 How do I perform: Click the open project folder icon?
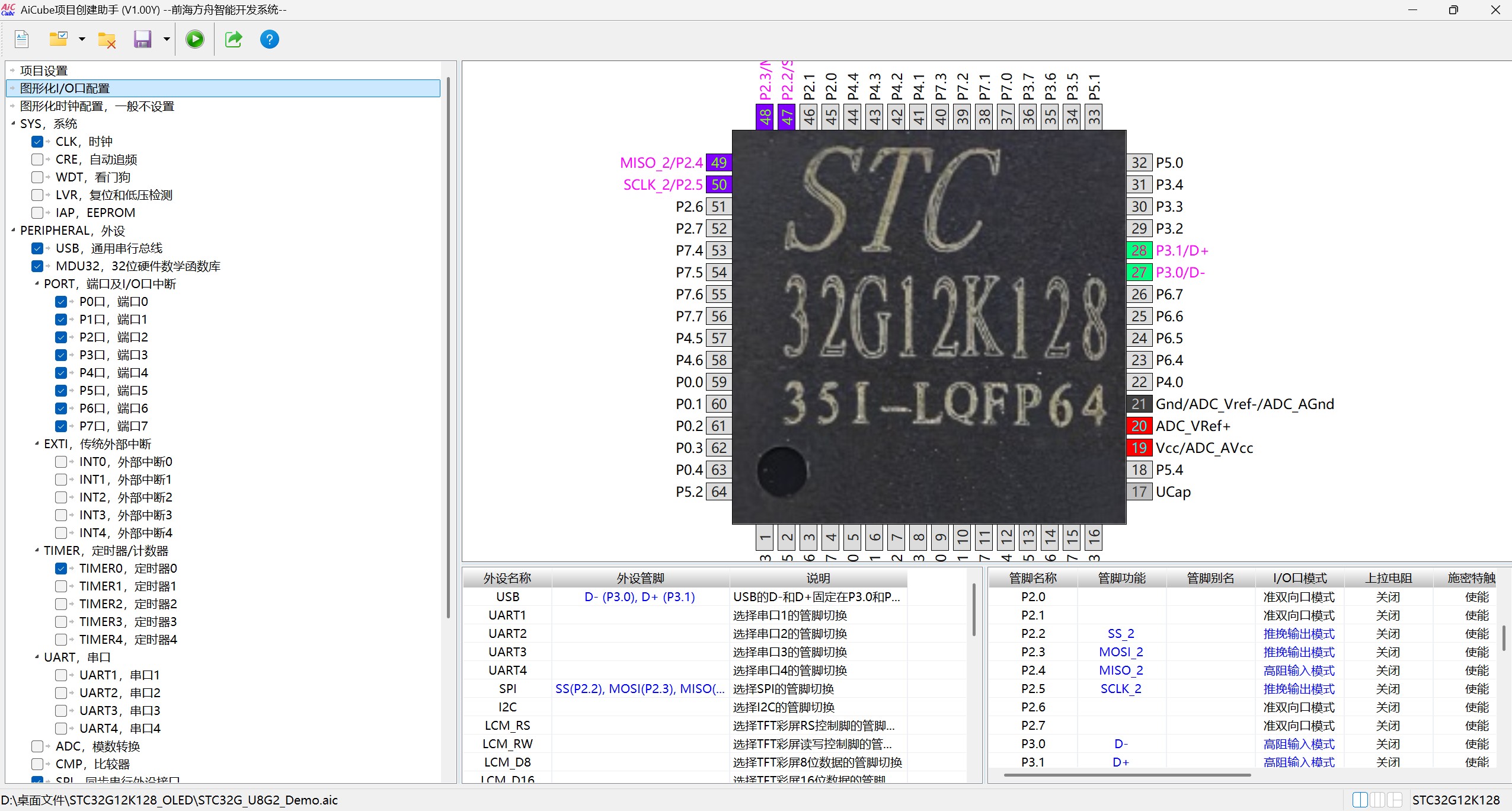click(58, 40)
